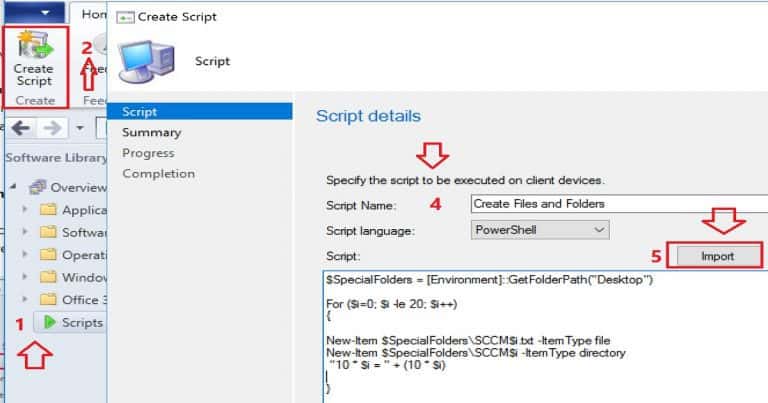Go to the Summary wizard step
The width and height of the screenshot is (768, 403).
click(151, 132)
